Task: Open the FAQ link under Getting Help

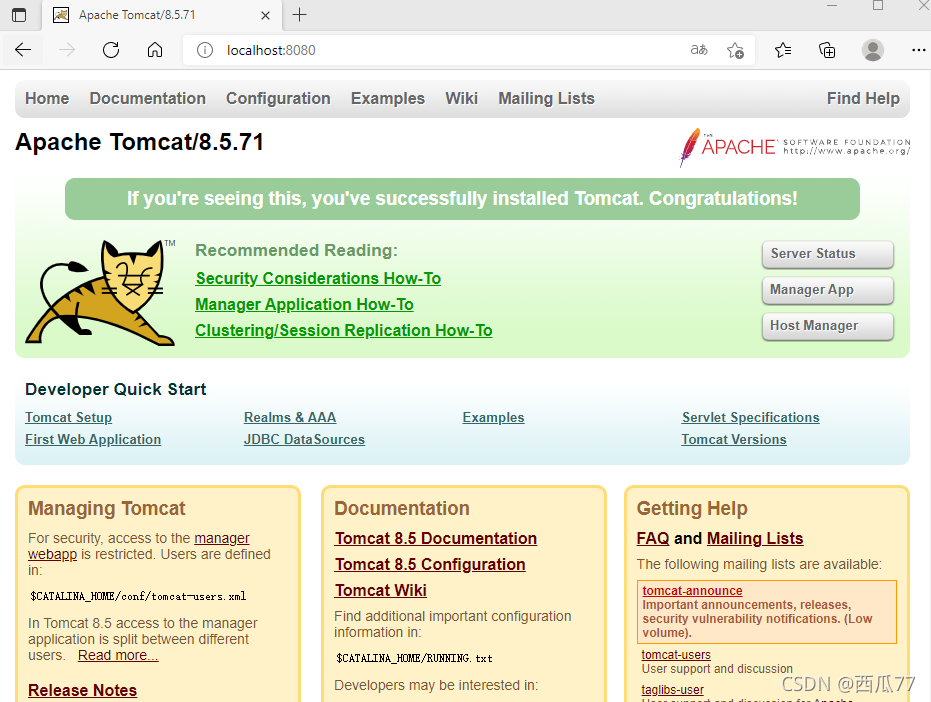Action: click(x=653, y=538)
